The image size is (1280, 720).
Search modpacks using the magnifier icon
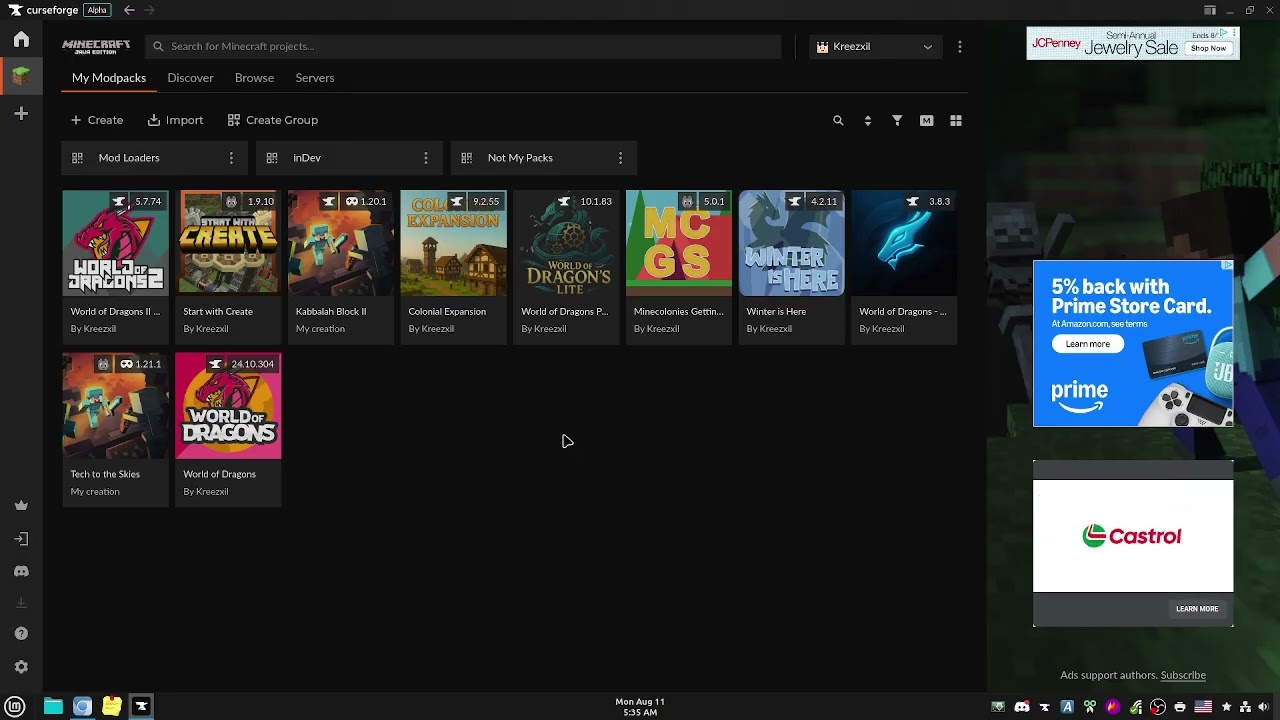point(838,120)
